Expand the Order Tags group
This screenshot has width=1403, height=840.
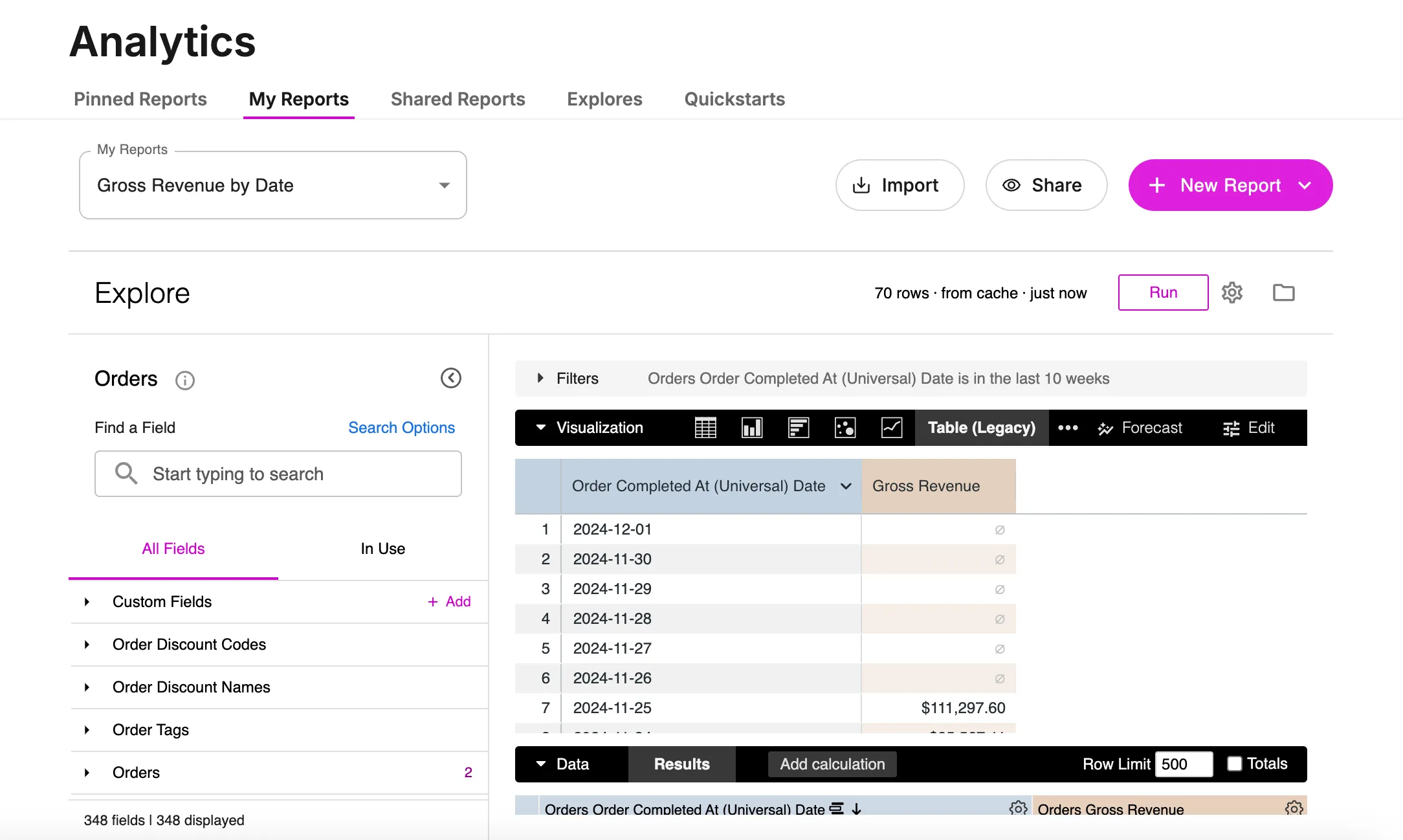[x=87, y=730]
